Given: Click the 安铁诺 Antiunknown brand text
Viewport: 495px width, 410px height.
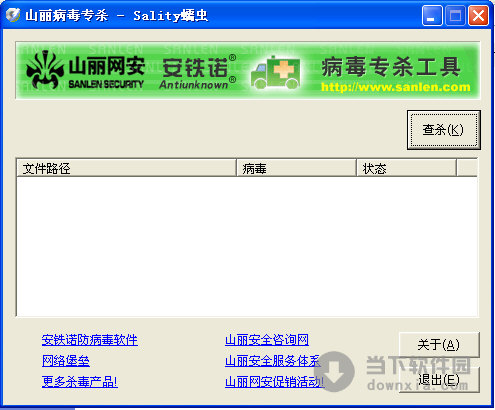Looking at the screenshot, I should click(x=198, y=72).
